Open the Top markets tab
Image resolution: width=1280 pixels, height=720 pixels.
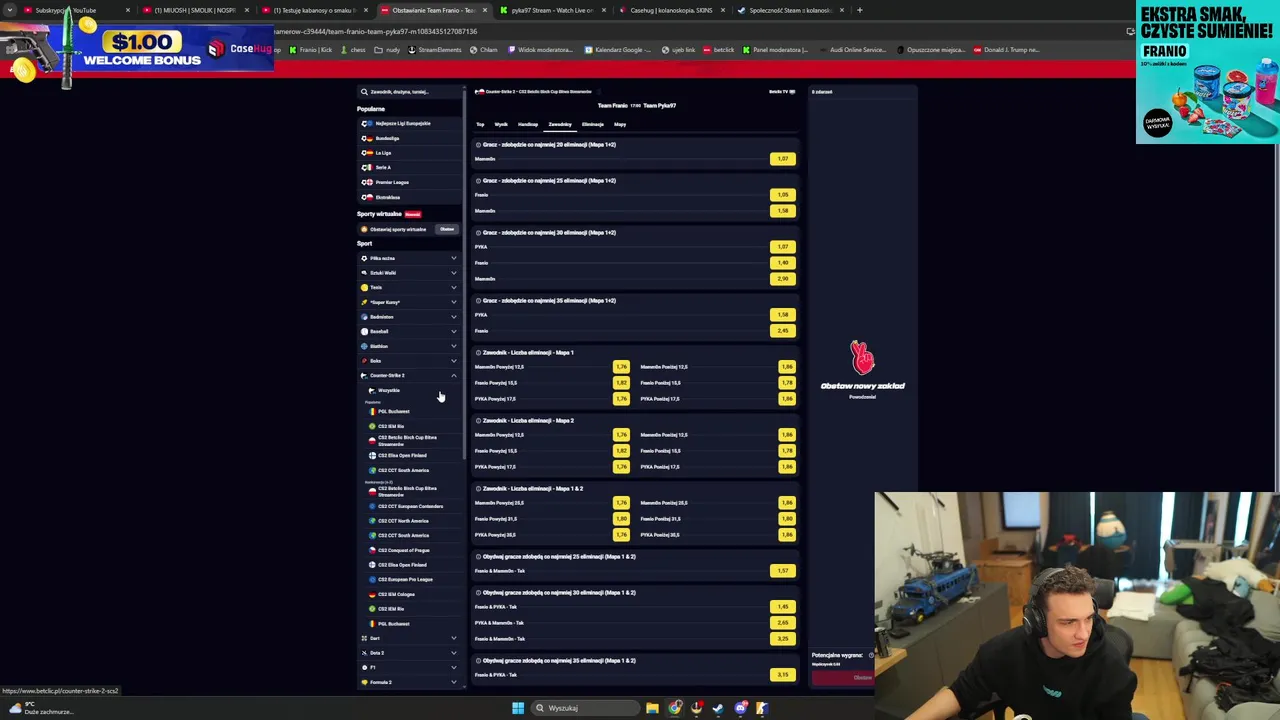click(480, 124)
